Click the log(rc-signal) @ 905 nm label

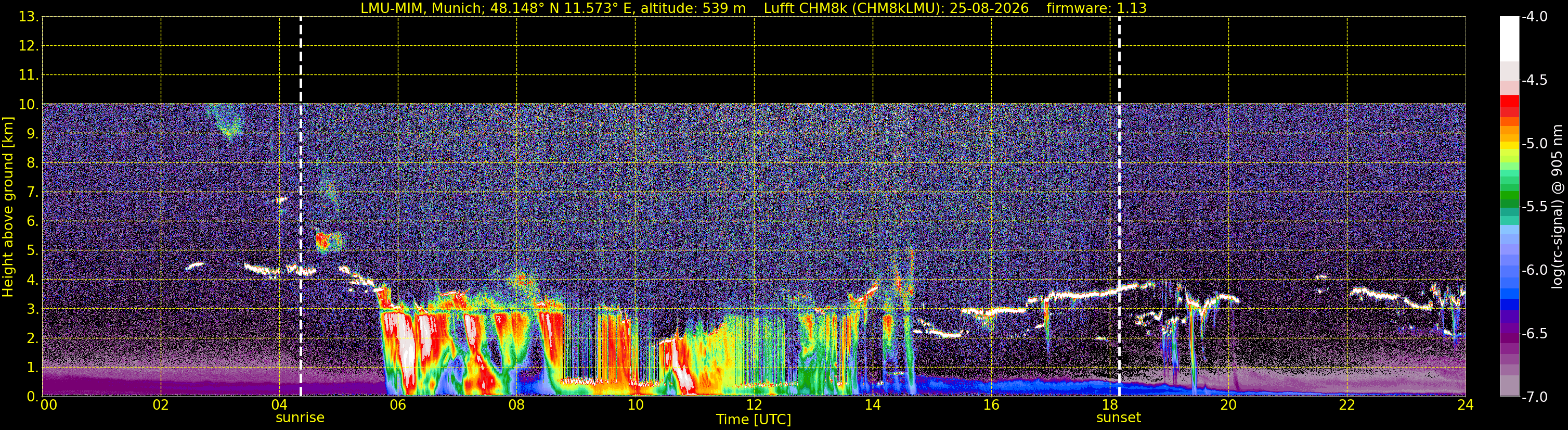click(1557, 207)
